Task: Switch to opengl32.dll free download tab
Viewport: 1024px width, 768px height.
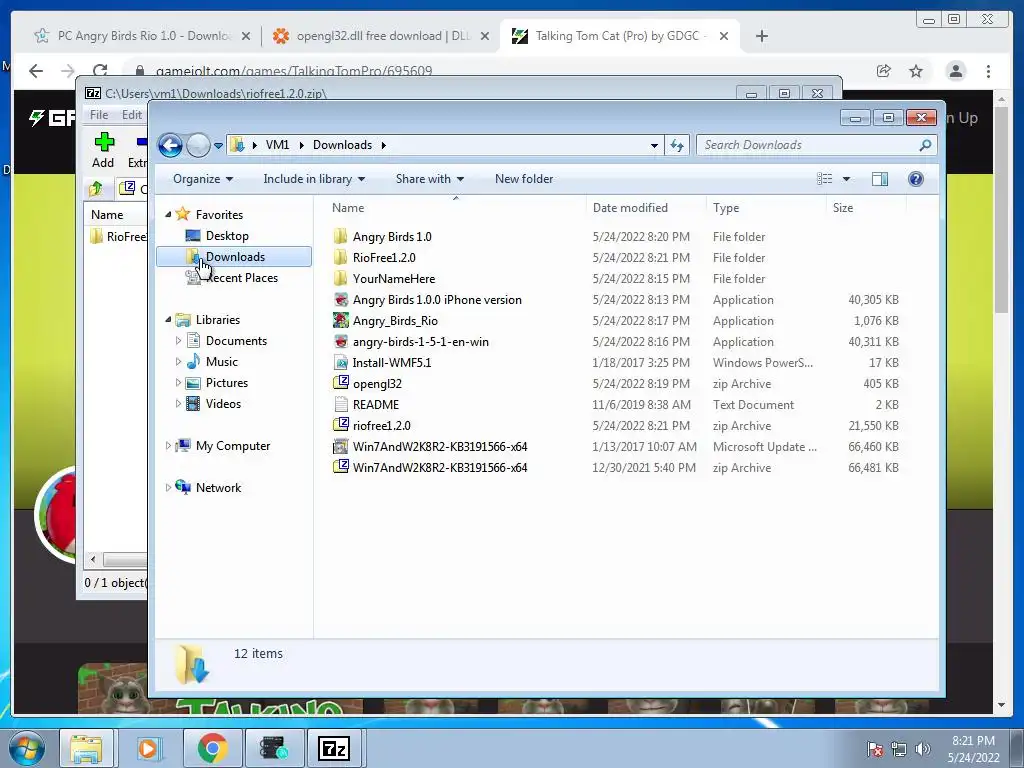Action: point(383,36)
